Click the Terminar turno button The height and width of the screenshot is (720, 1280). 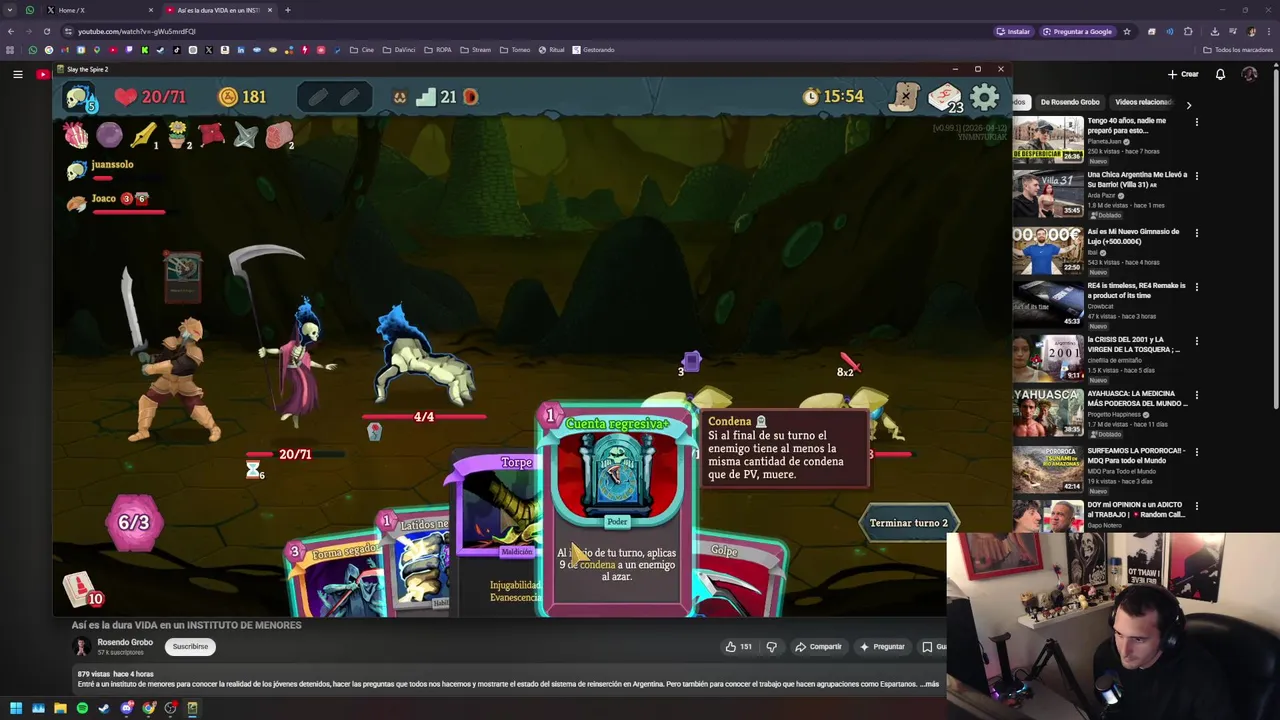(x=908, y=523)
